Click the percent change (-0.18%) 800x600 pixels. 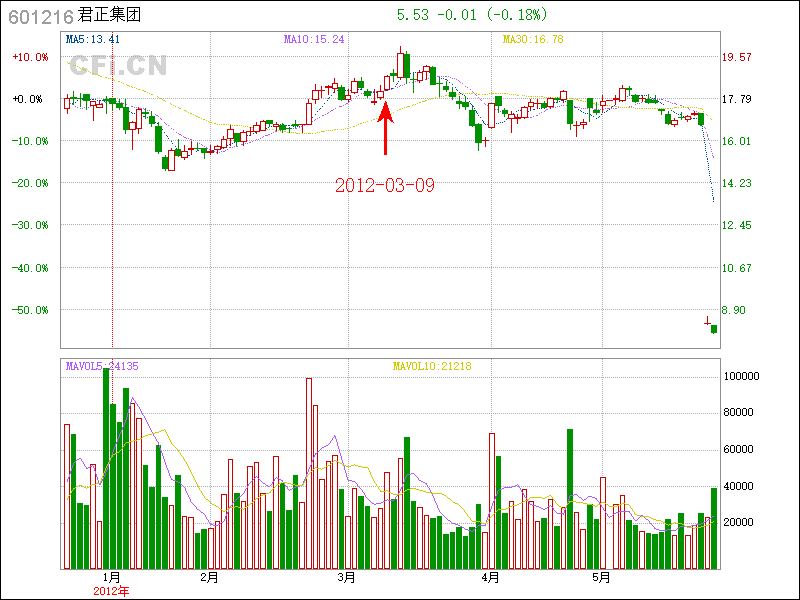pyautogui.click(x=517, y=15)
